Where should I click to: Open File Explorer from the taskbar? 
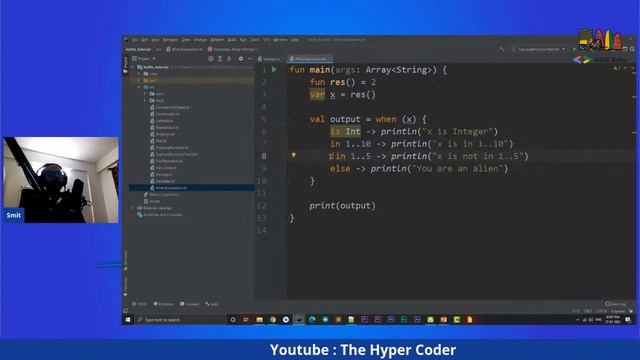259,320
